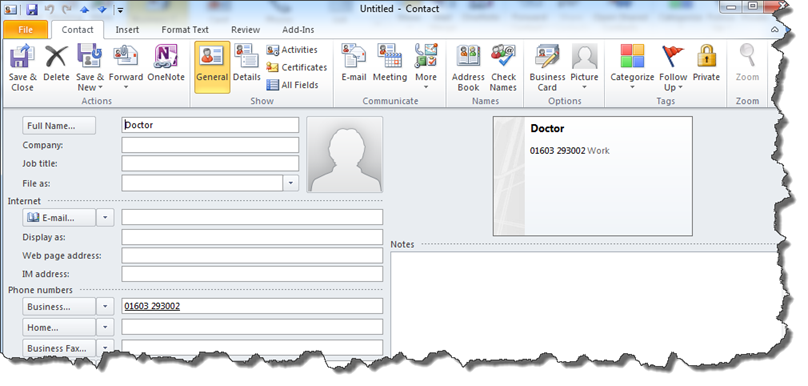Open the Business Fax type dropdown
The height and width of the screenshot is (386, 808).
[x=105, y=348]
